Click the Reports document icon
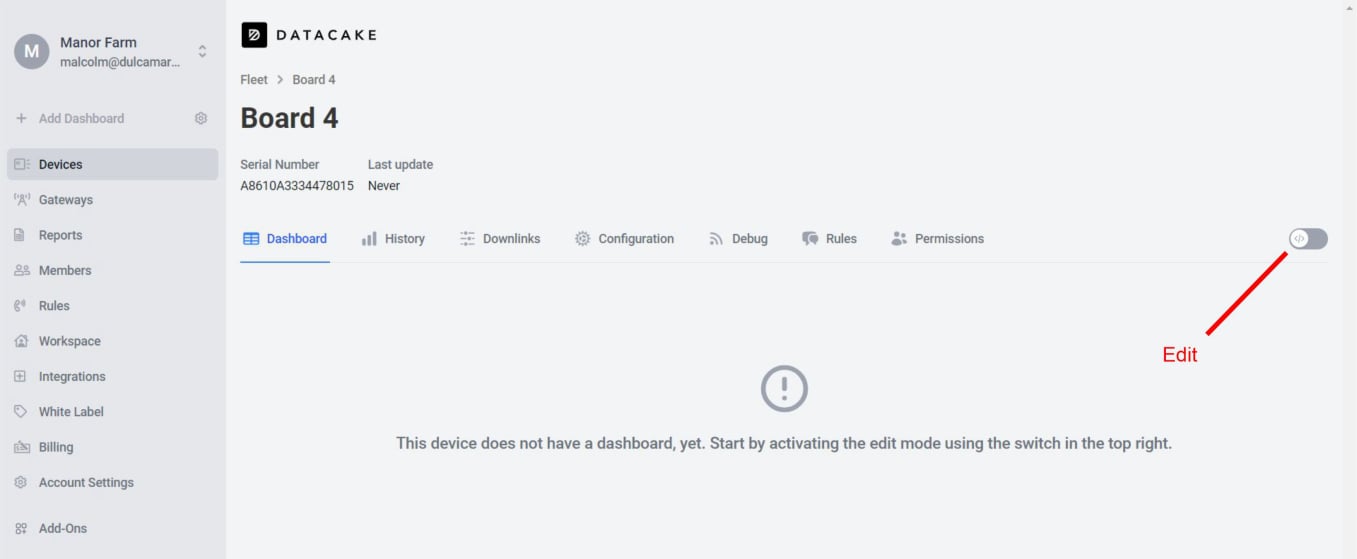This screenshot has width=1357, height=559. tap(20, 235)
